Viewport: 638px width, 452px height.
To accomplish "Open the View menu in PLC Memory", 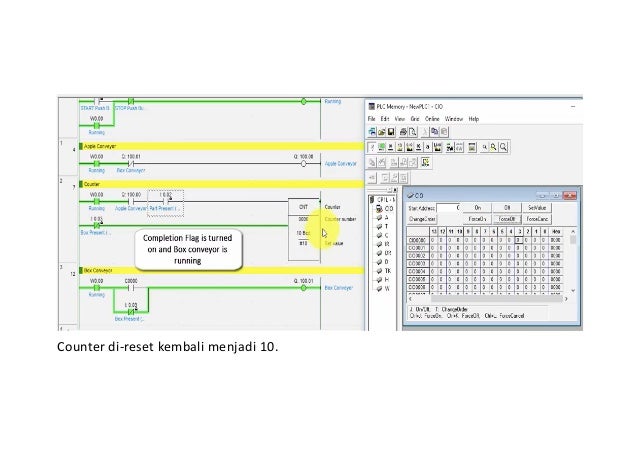I will click(400, 119).
